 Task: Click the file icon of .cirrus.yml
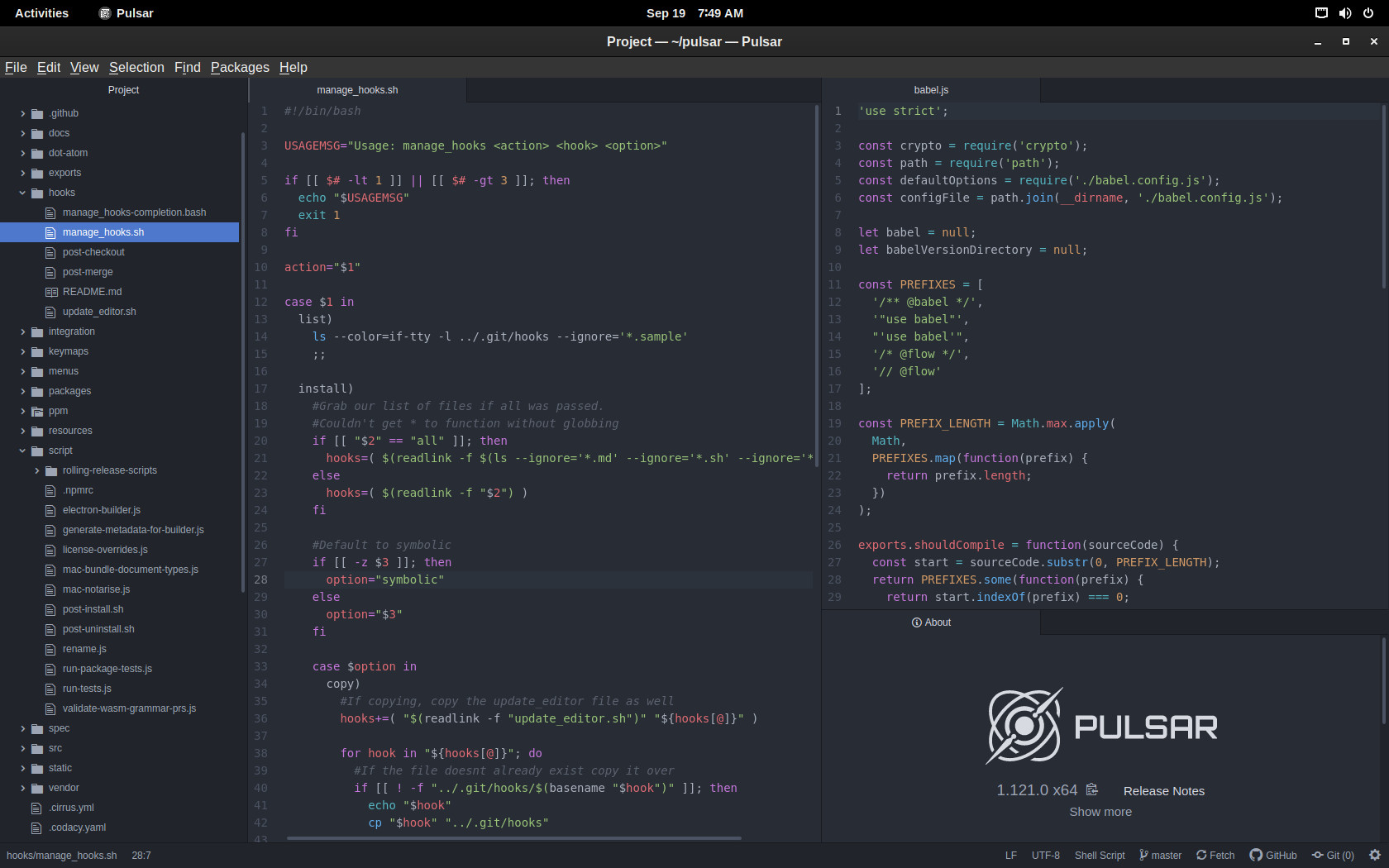[x=36, y=808]
